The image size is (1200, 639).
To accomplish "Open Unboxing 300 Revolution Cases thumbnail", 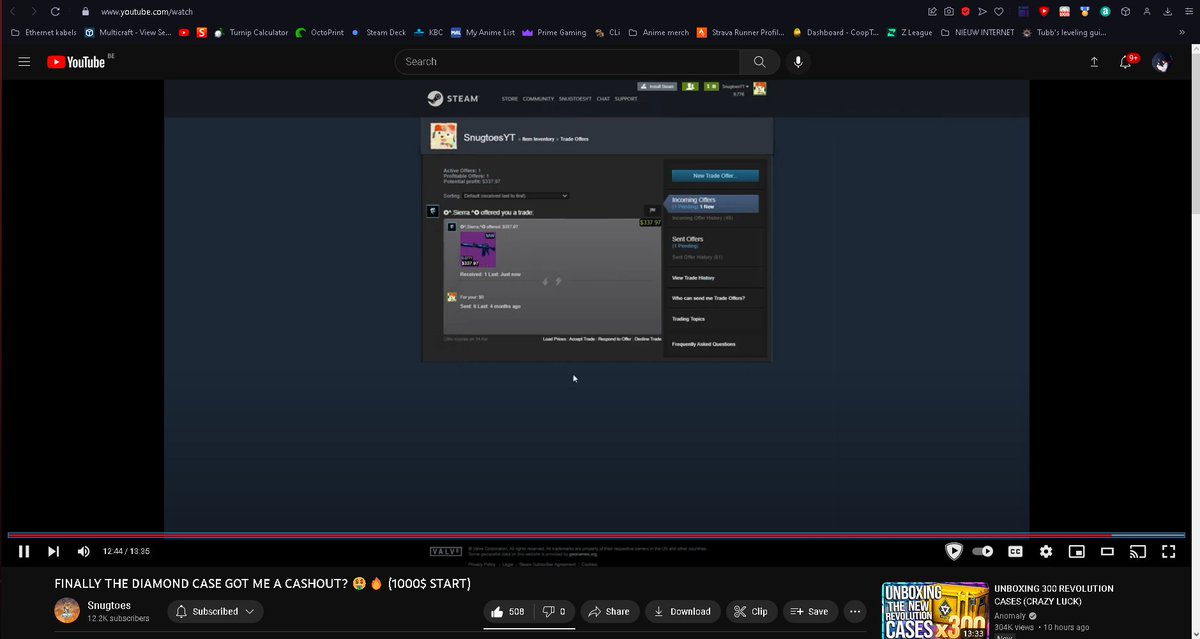I will click(934, 610).
